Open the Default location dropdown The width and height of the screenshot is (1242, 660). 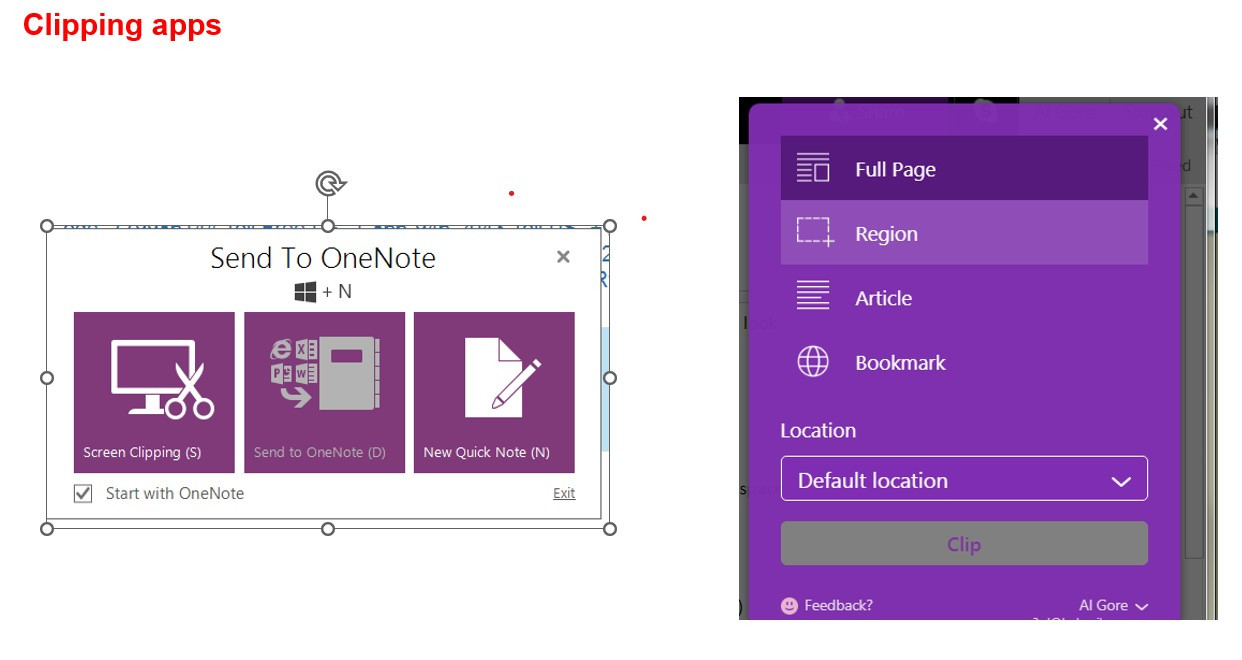tap(963, 480)
